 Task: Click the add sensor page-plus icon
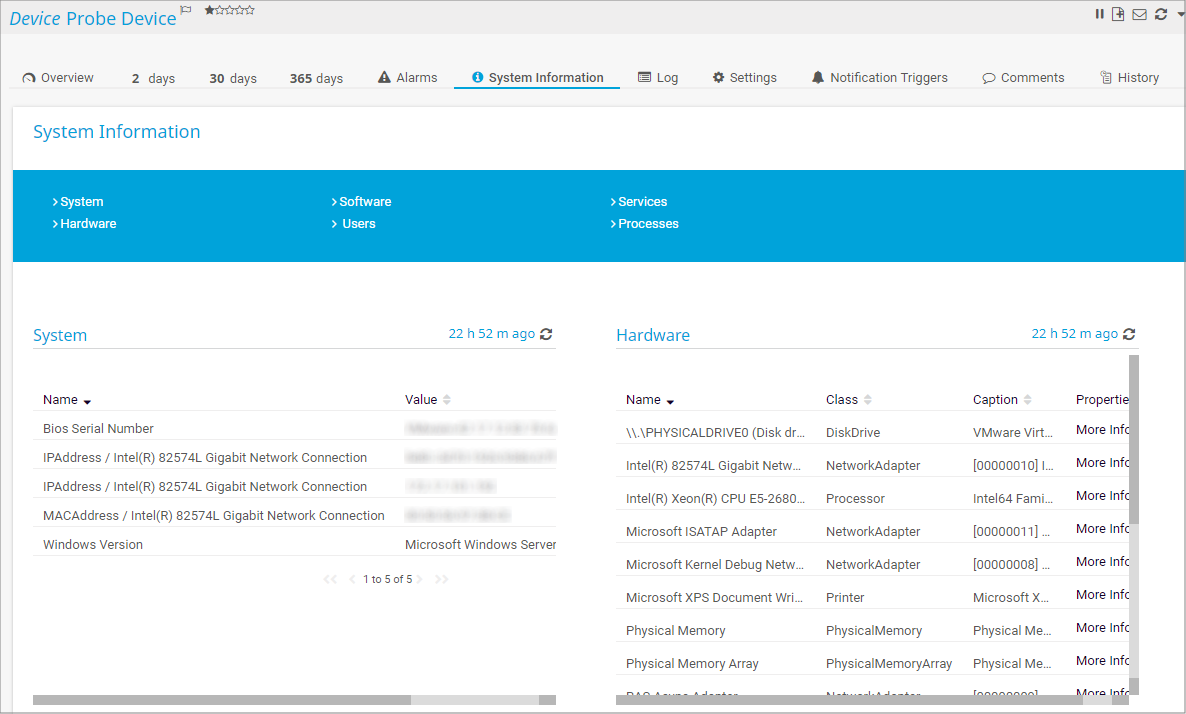coord(1118,14)
